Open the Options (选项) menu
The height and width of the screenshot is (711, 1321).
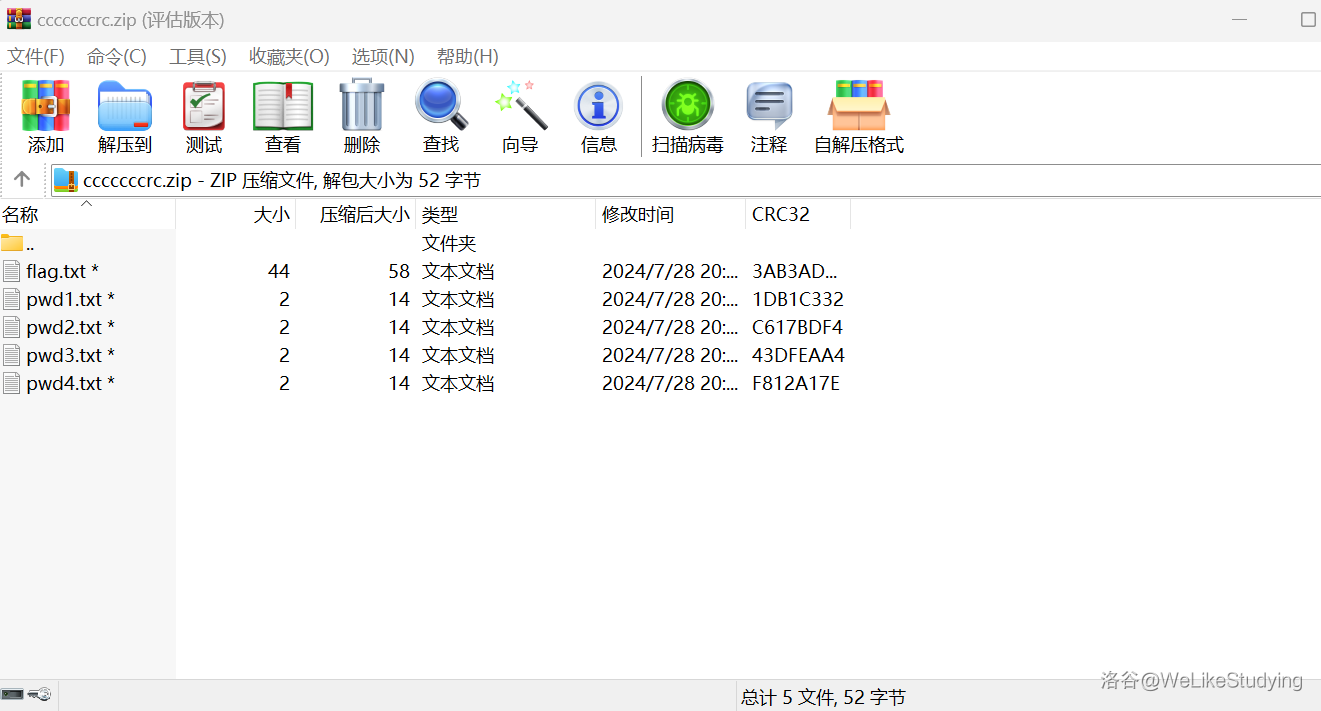383,57
